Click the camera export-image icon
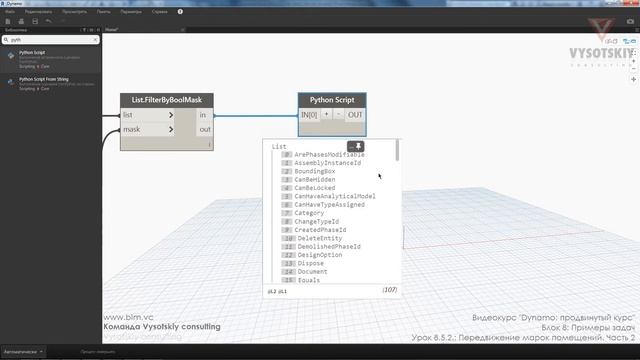Image resolution: width=640 pixels, height=360 pixels. pyautogui.click(x=630, y=21)
